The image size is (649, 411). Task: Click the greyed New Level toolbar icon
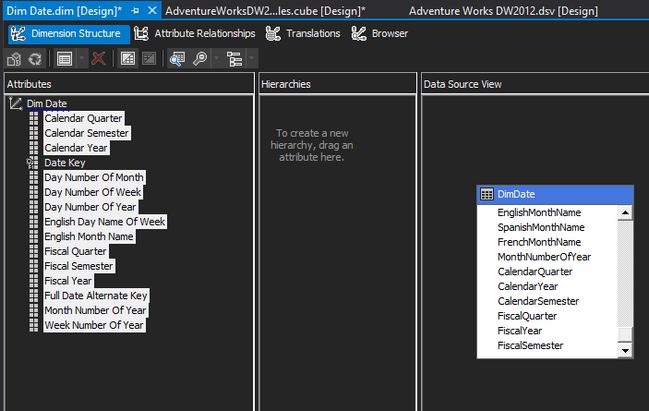(x=149, y=59)
